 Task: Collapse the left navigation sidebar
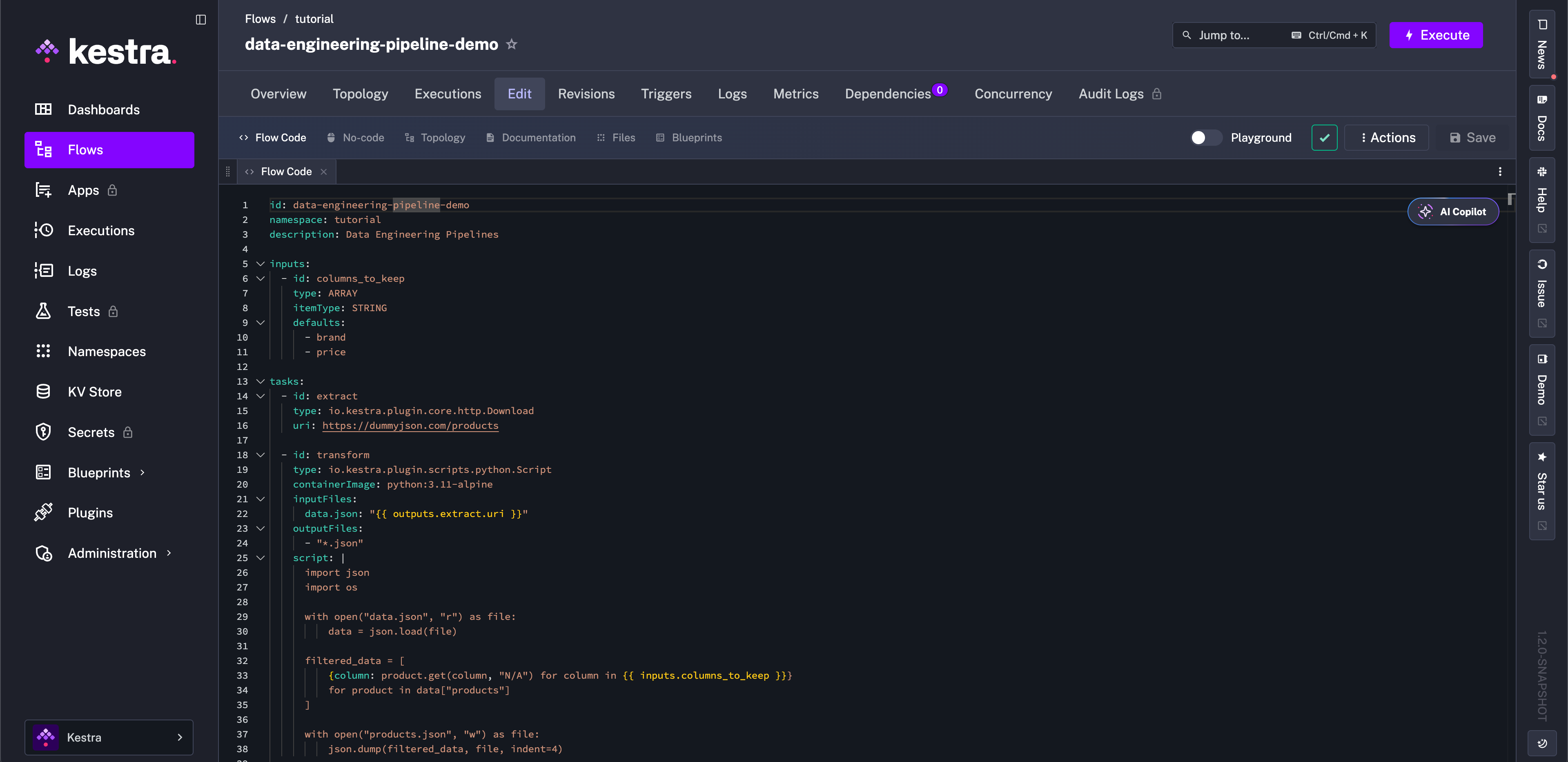(x=200, y=20)
